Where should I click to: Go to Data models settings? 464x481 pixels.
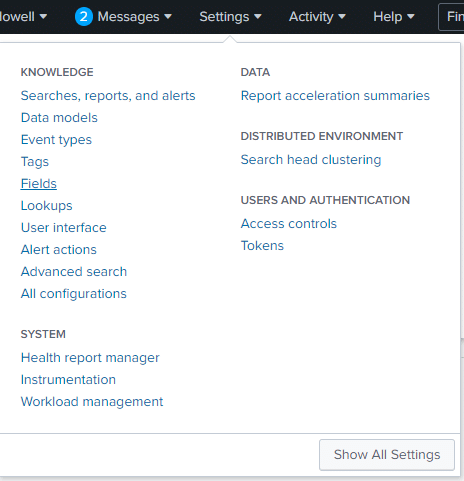[x=59, y=118]
